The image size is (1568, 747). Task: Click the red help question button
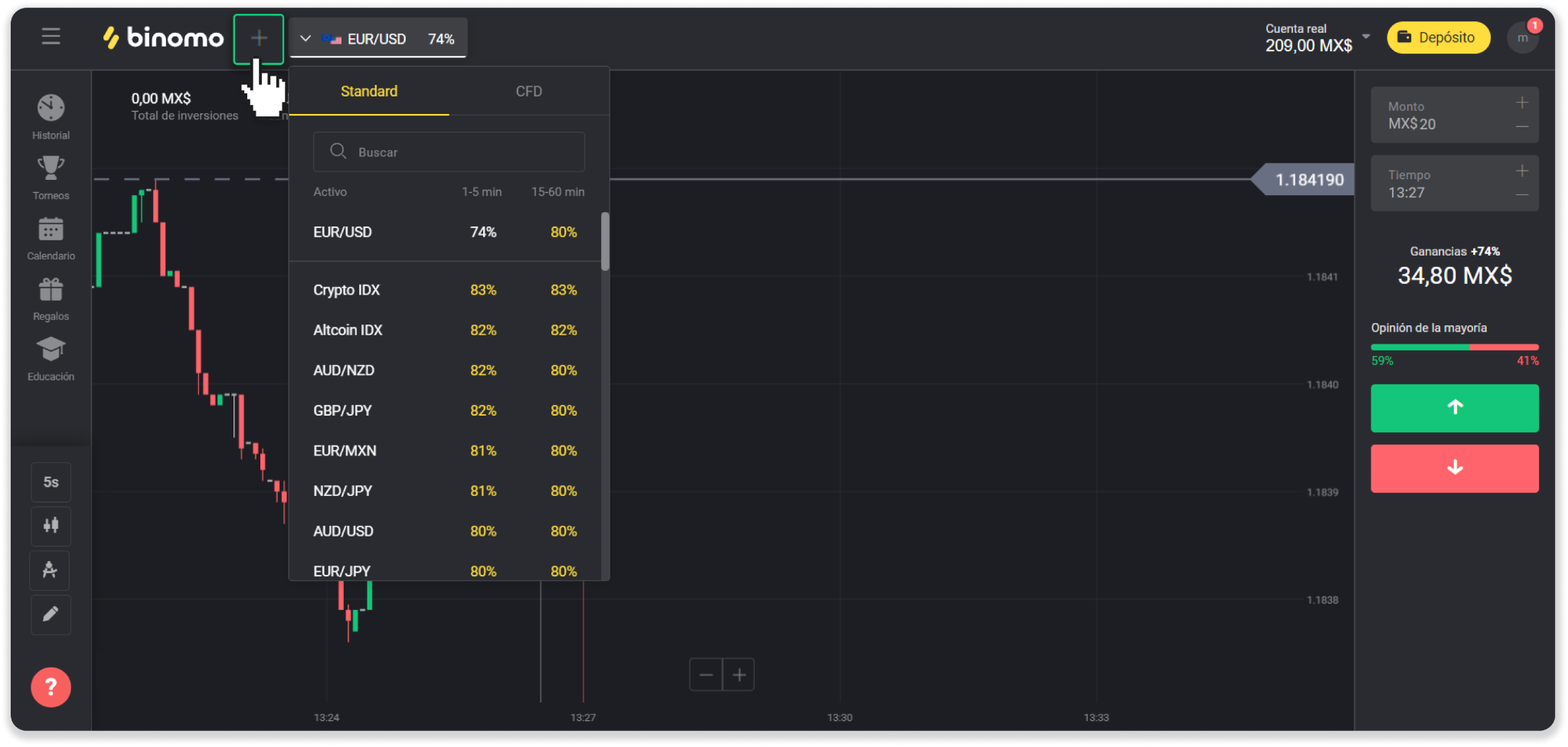pyautogui.click(x=51, y=687)
